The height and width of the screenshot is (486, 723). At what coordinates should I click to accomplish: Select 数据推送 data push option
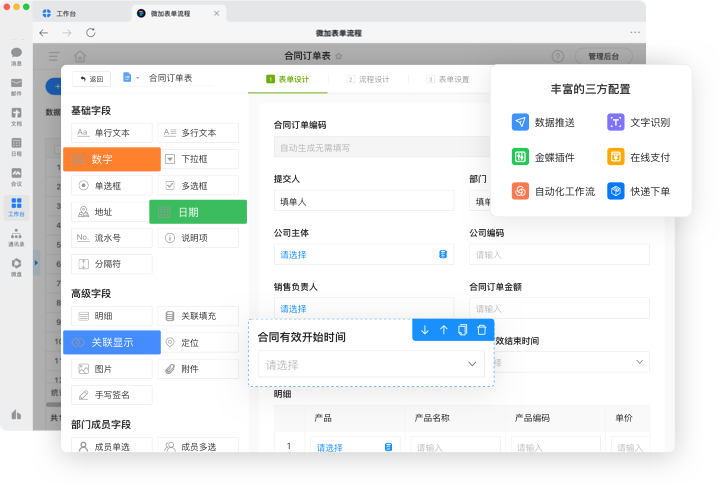click(543, 122)
